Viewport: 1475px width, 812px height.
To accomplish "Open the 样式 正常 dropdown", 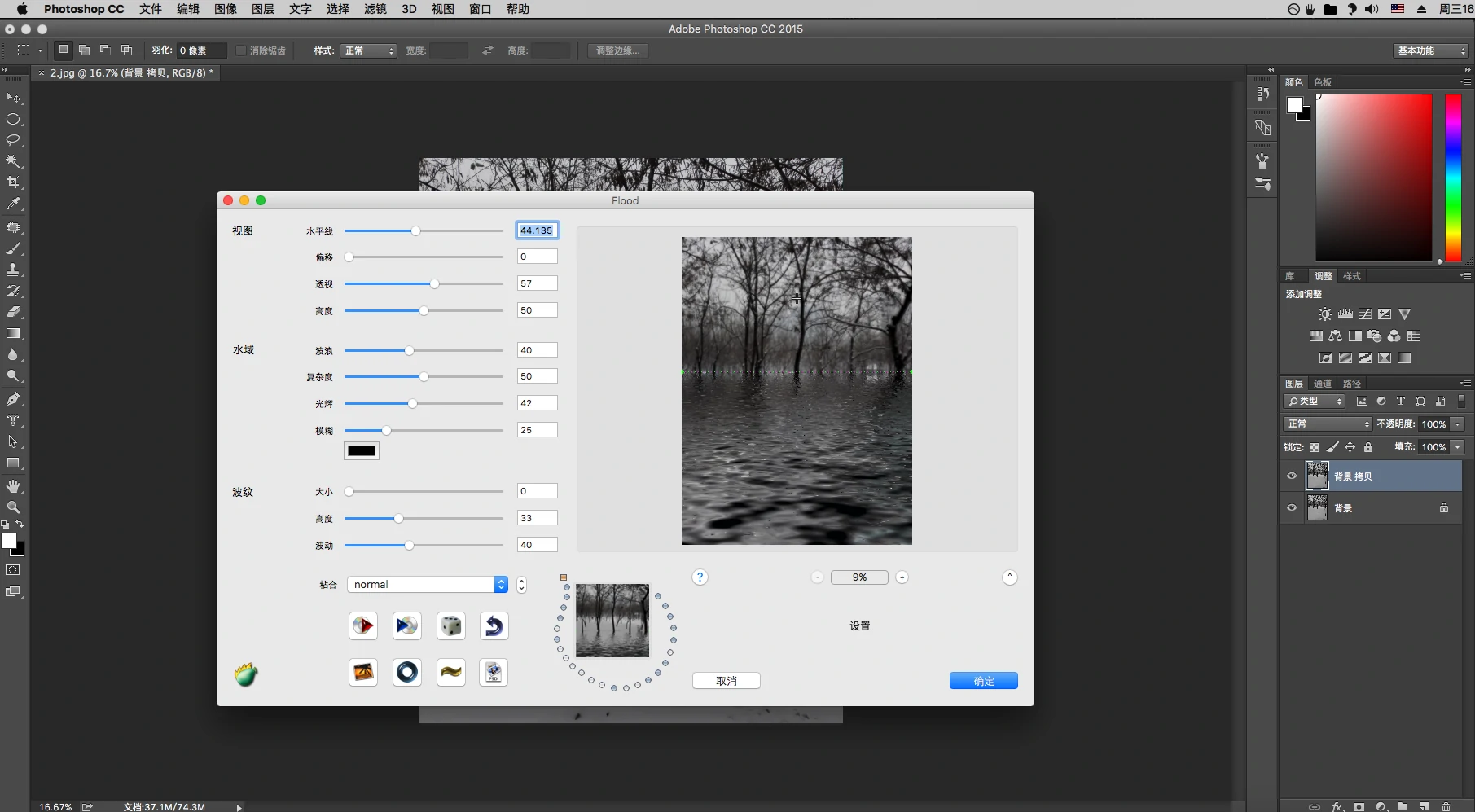I will tap(368, 50).
